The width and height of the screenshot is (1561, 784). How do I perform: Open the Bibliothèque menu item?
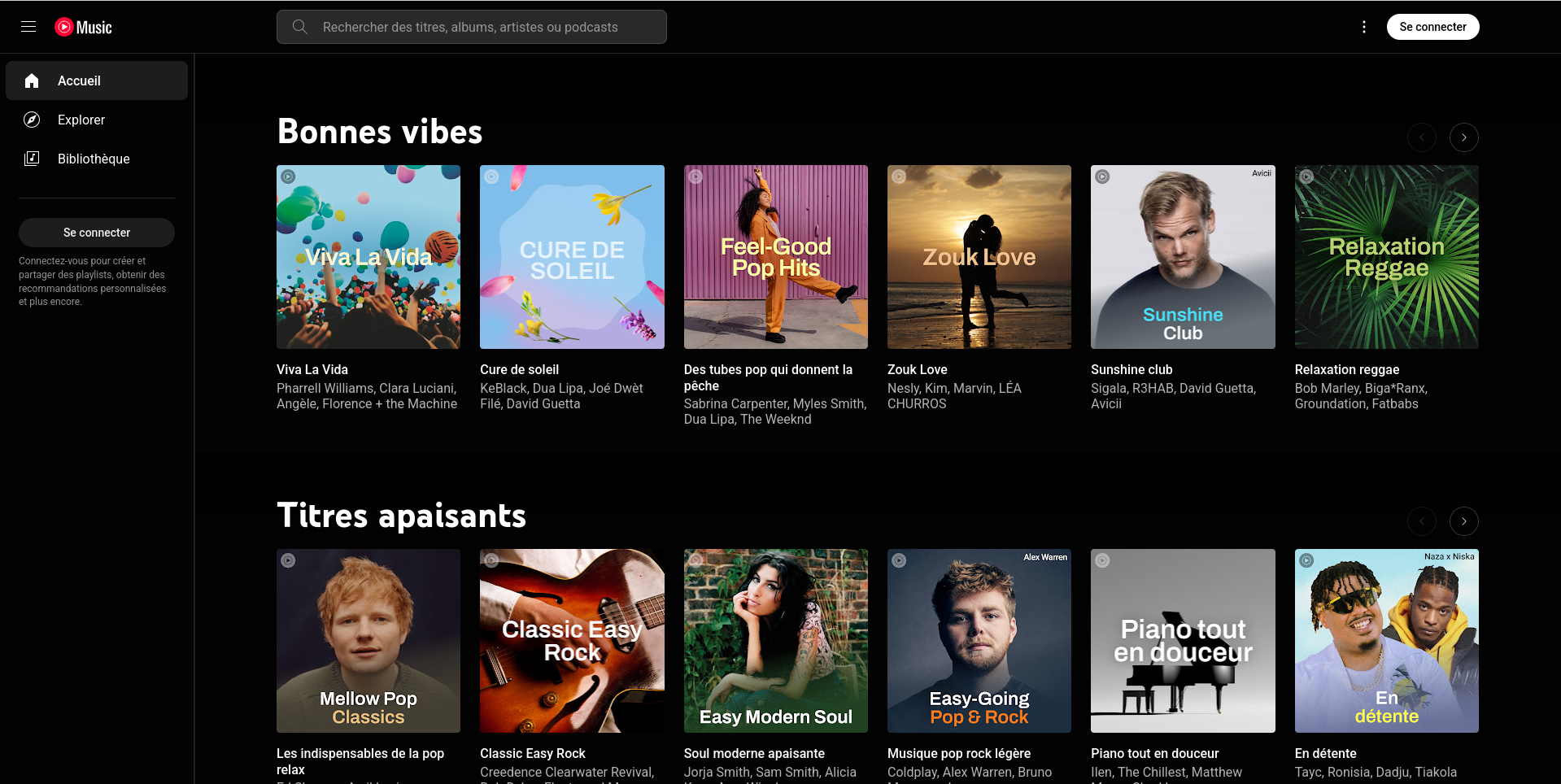(x=94, y=159)
